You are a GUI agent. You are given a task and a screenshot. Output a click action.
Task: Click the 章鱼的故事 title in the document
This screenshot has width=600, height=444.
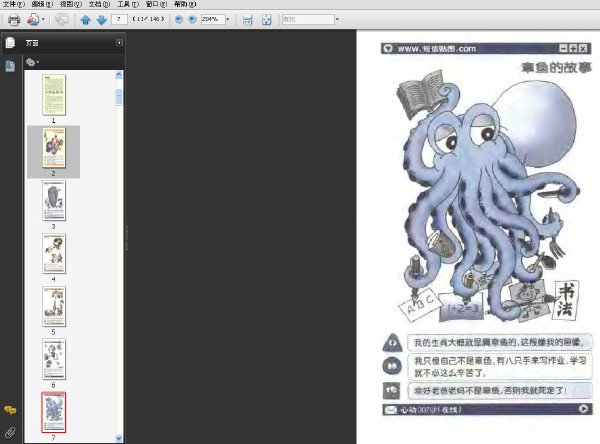(x=556, y=67)
